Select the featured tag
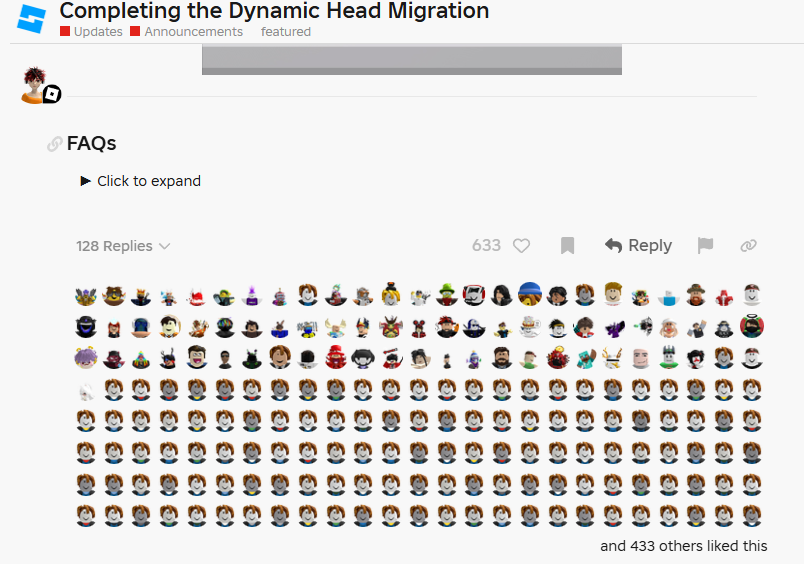The width and height of the screenshot is (804, 564). pyautogui.click(x=286, y=32)
